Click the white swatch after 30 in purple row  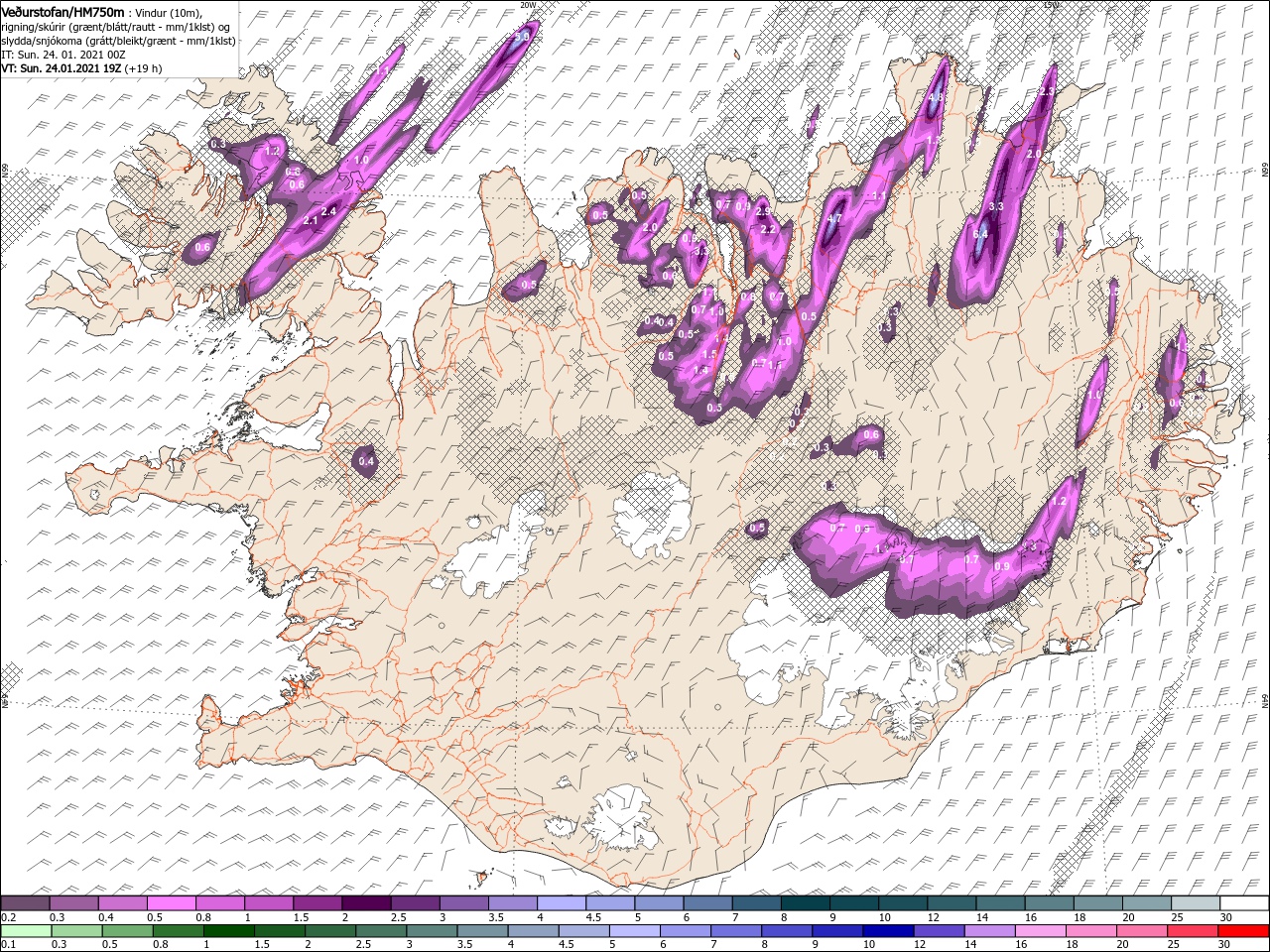tap(1242, 903)
